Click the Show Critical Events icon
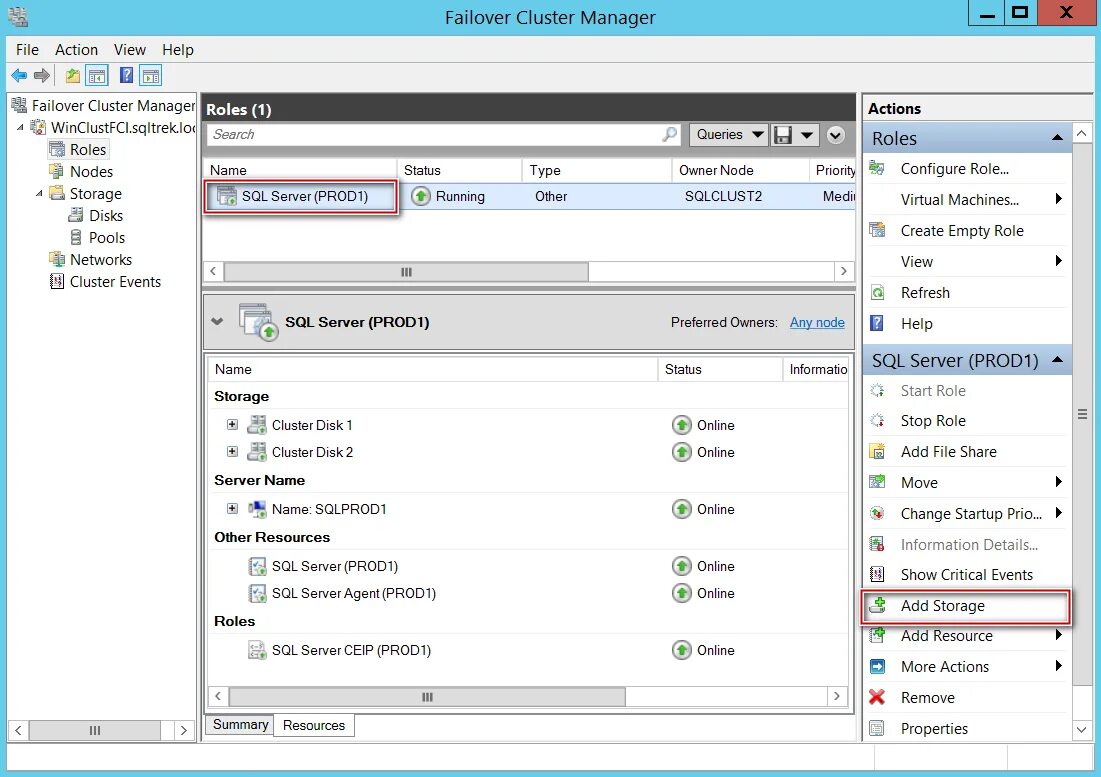Screen dimensions: 1101x777 point(877,574)
